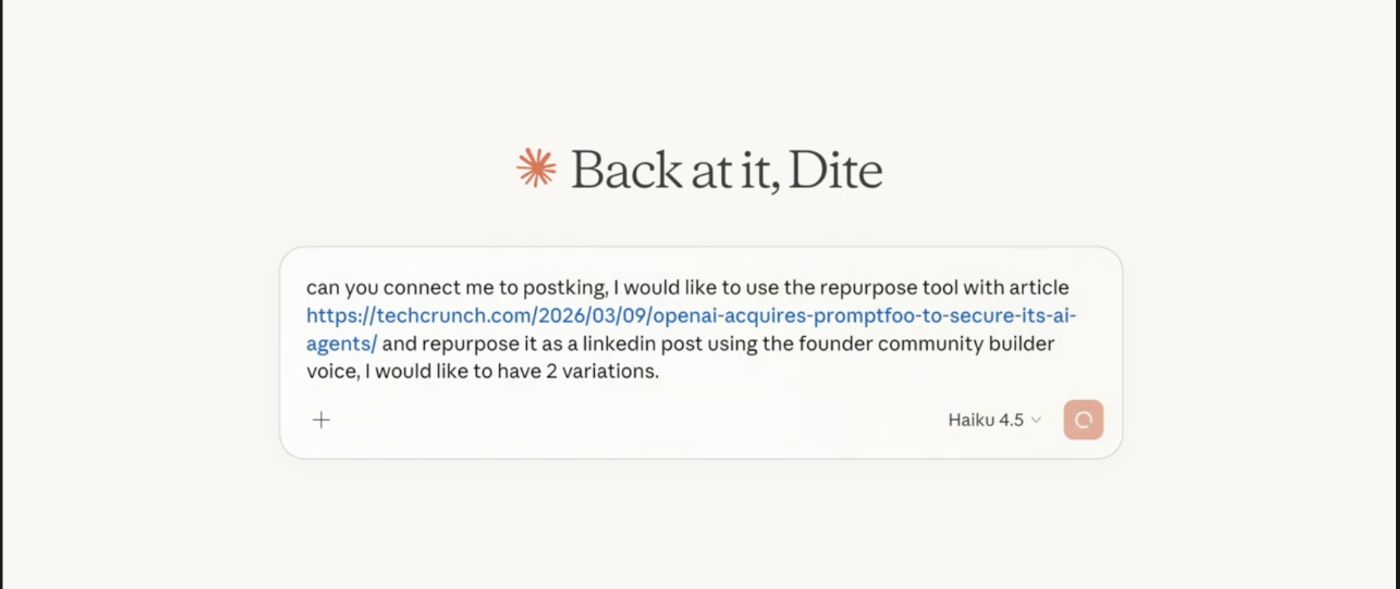Click the name "Dite" in the heading
1400x589 pixels.
click(835, 170)
